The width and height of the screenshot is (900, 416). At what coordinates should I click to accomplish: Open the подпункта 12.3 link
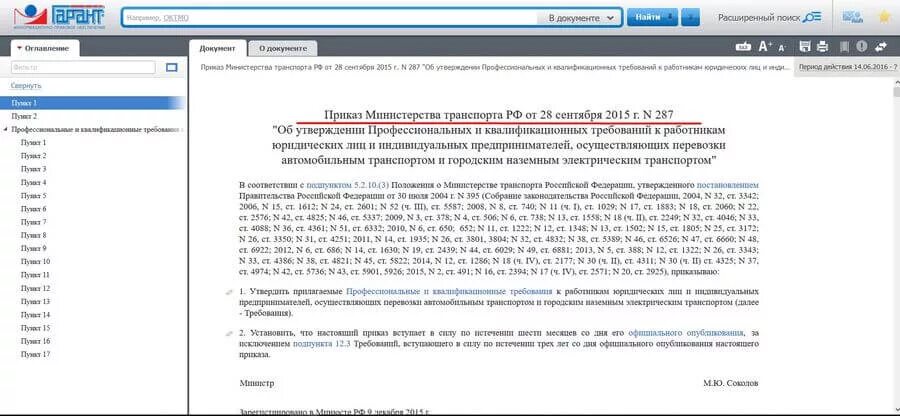pyautogui.click(x=321, y=344)
